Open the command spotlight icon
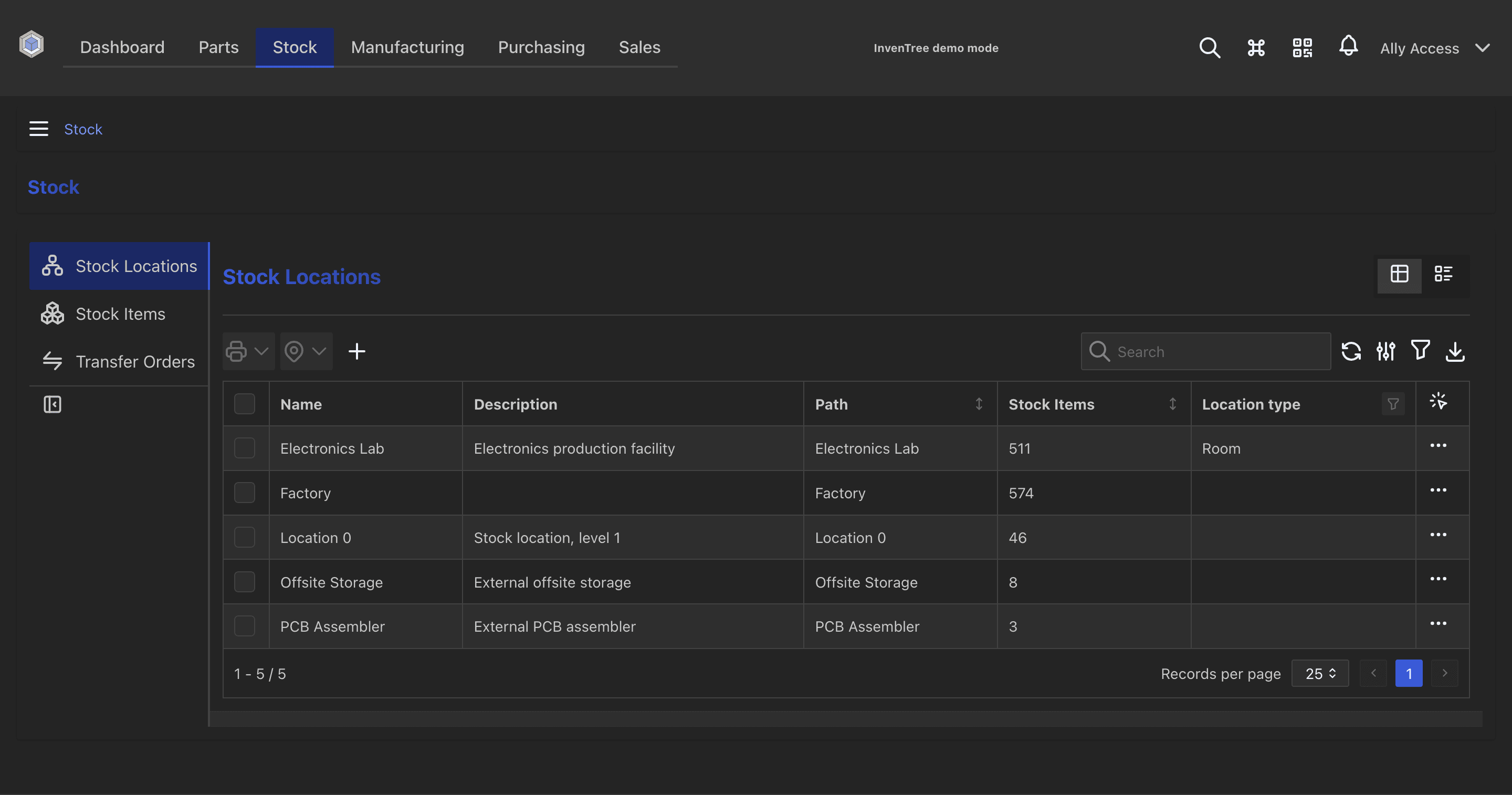1512x795 pixels. click(x=1255, y=48)
